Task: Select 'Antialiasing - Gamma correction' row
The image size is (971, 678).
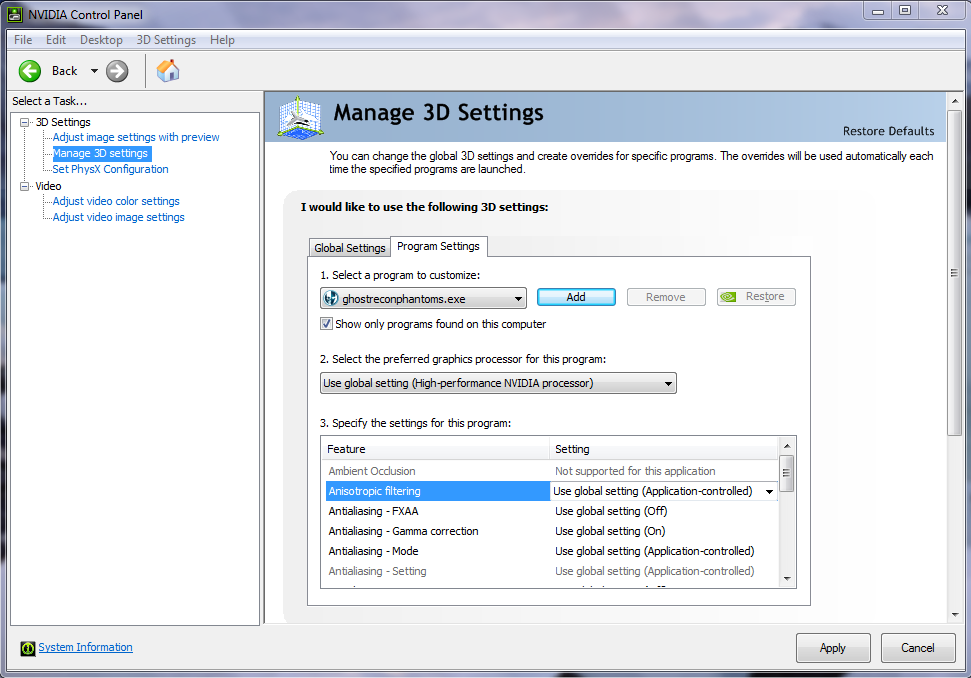Action: click(549, 531)
